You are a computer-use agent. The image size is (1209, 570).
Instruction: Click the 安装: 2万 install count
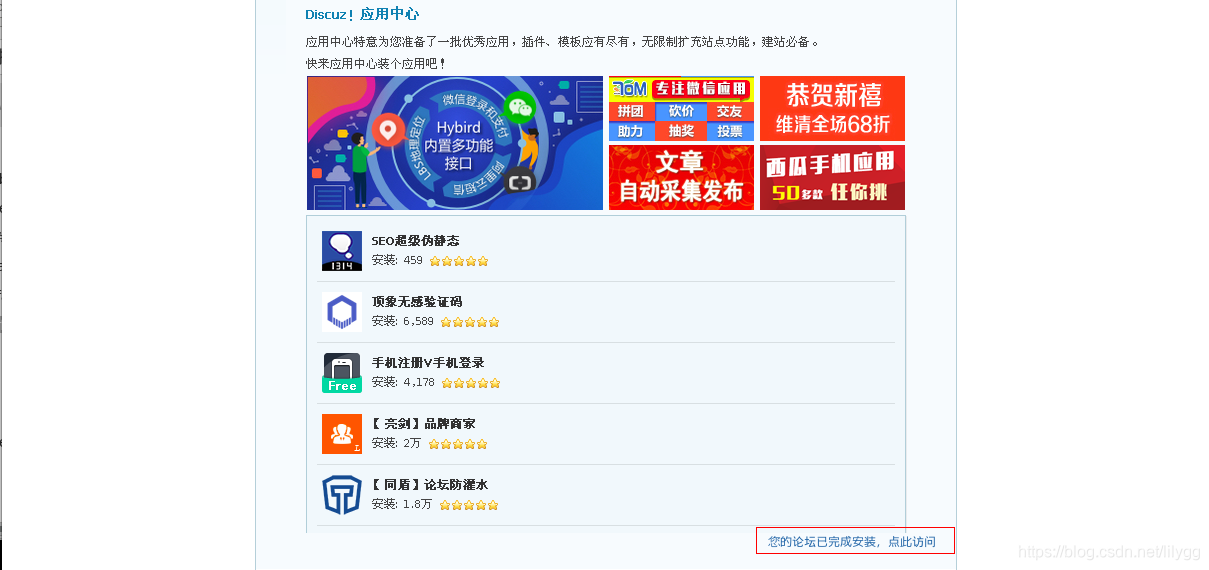pos(396,444)
